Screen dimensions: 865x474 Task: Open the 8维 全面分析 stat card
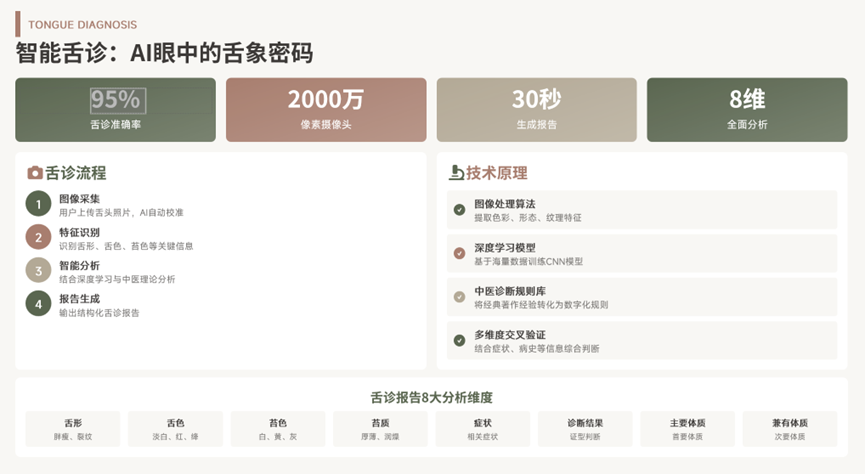pos(747,109)
